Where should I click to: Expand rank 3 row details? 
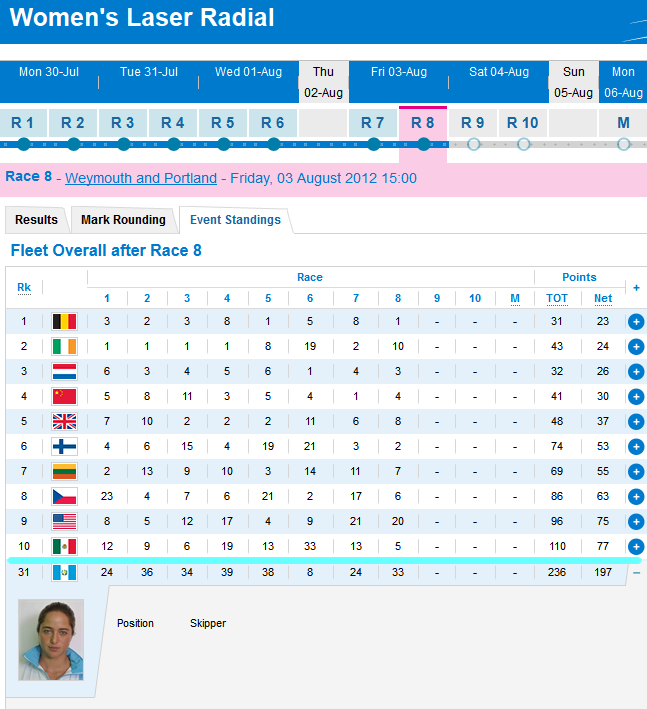click(636, 371)
